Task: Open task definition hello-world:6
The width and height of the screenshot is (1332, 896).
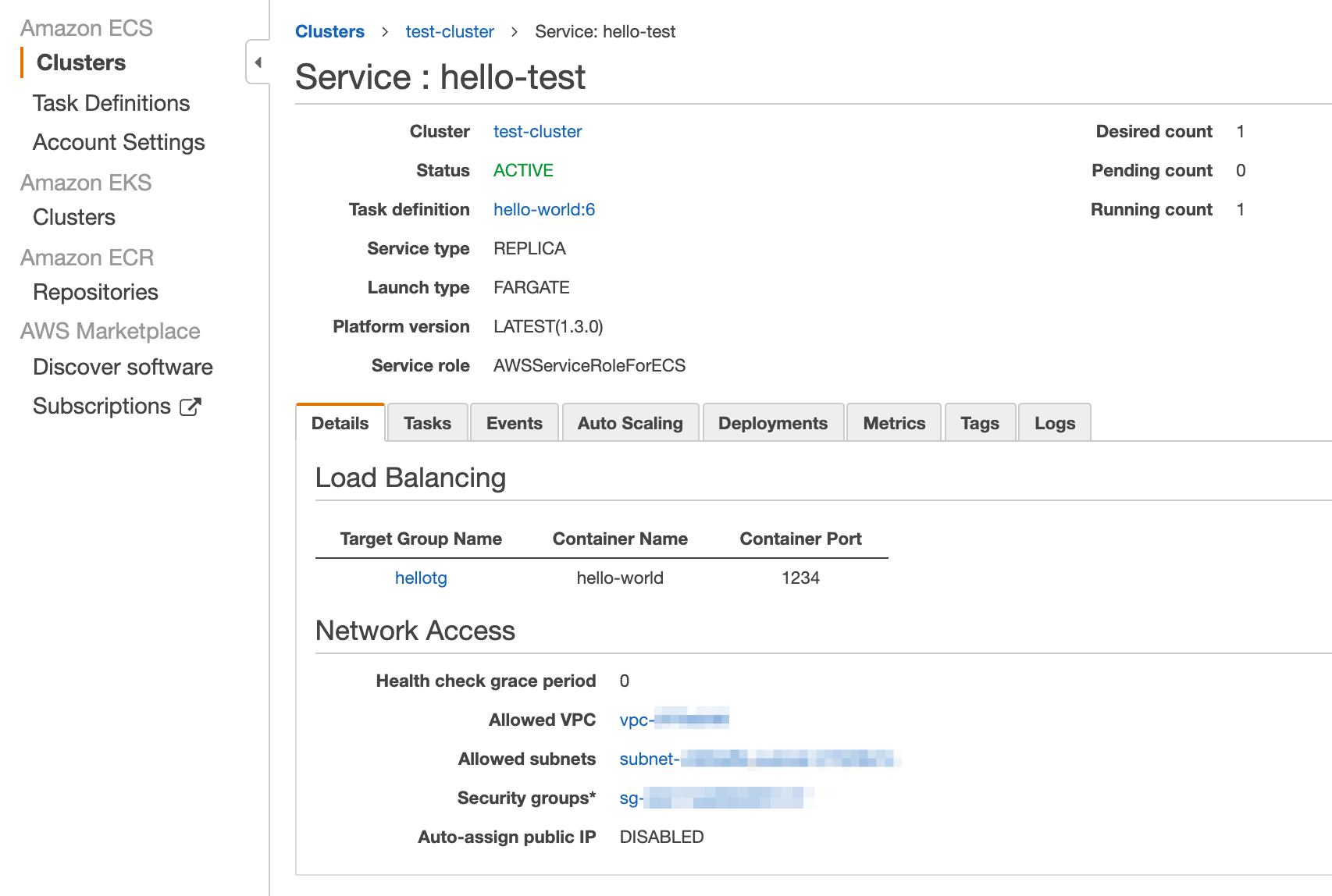Action: click(x=543, y=209)
